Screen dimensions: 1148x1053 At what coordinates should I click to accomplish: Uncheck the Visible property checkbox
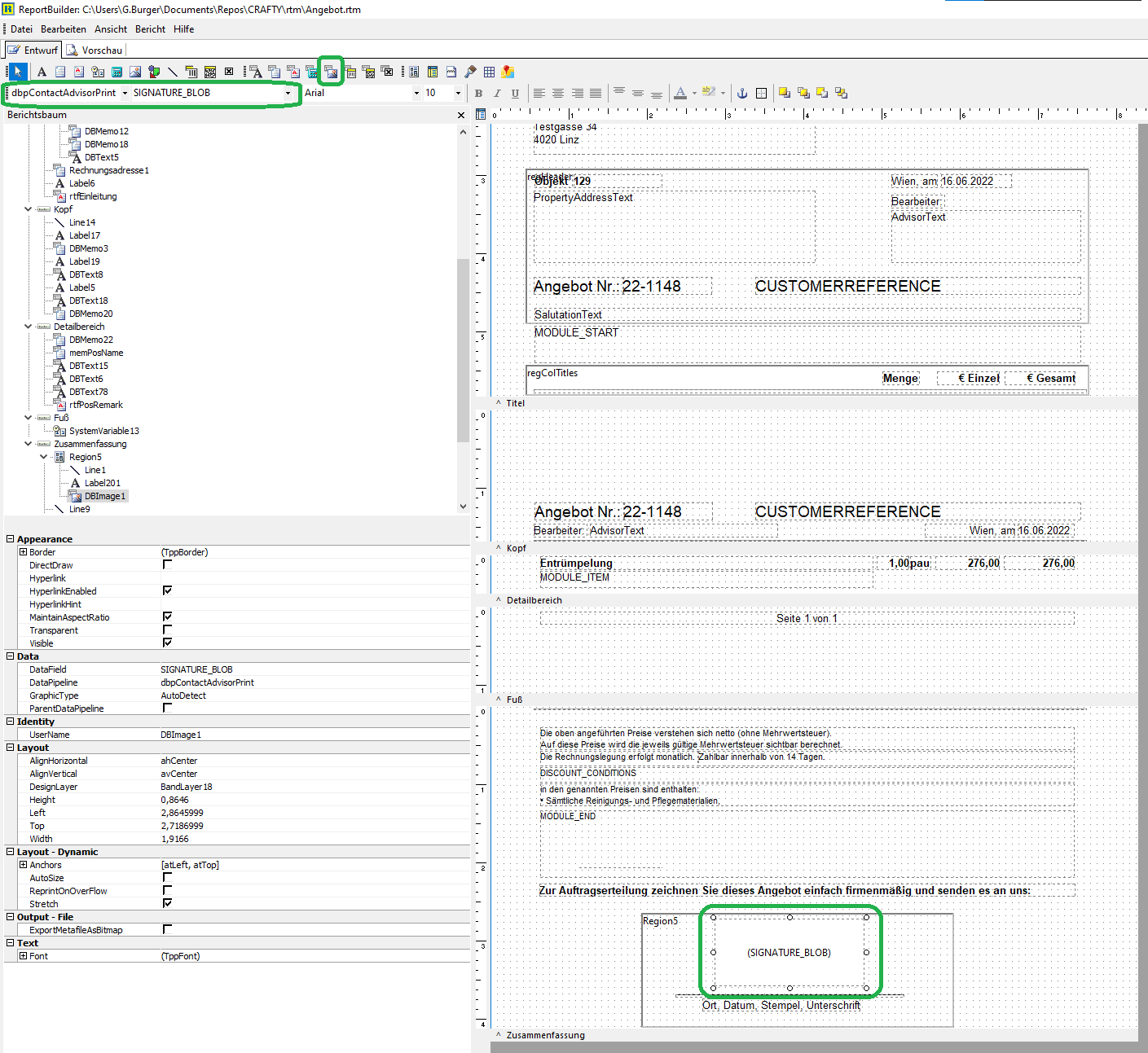pyautogui.click(x=167, y=643)
